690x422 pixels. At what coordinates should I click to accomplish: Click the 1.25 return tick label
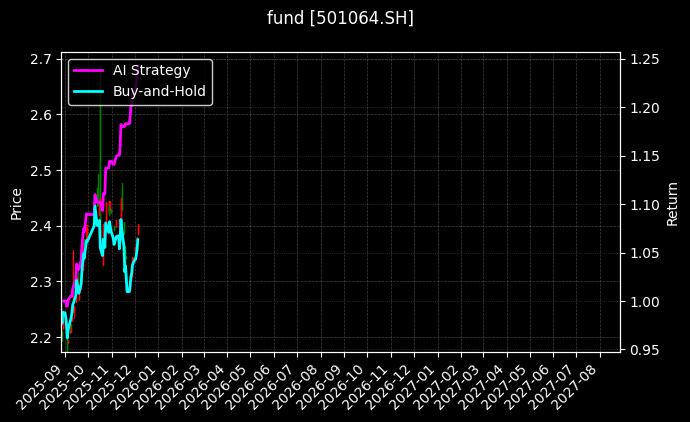tap(645, 59)
